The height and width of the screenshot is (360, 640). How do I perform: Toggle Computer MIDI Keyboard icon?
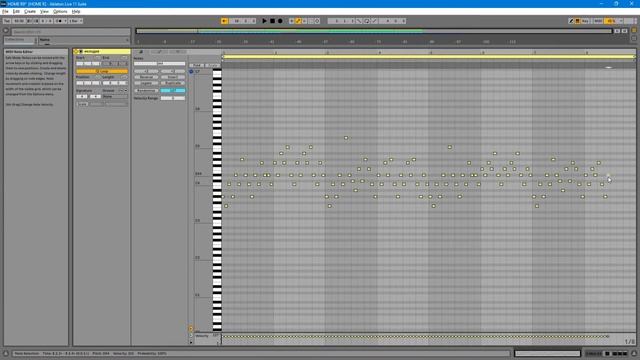coord(578,21)
